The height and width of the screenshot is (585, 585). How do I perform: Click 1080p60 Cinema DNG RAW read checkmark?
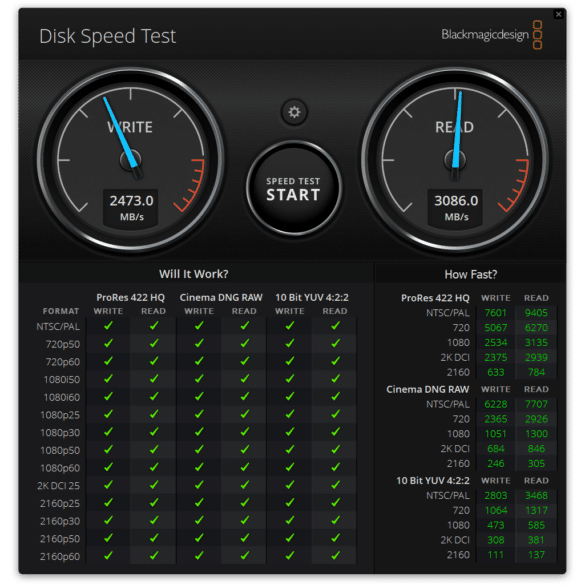pyautogui.click(x=245, y=467)
